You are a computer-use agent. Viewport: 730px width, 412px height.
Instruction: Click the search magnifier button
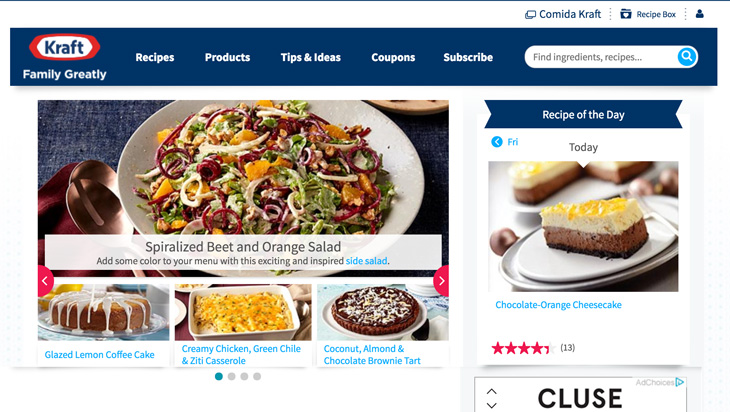click(686, 57)
